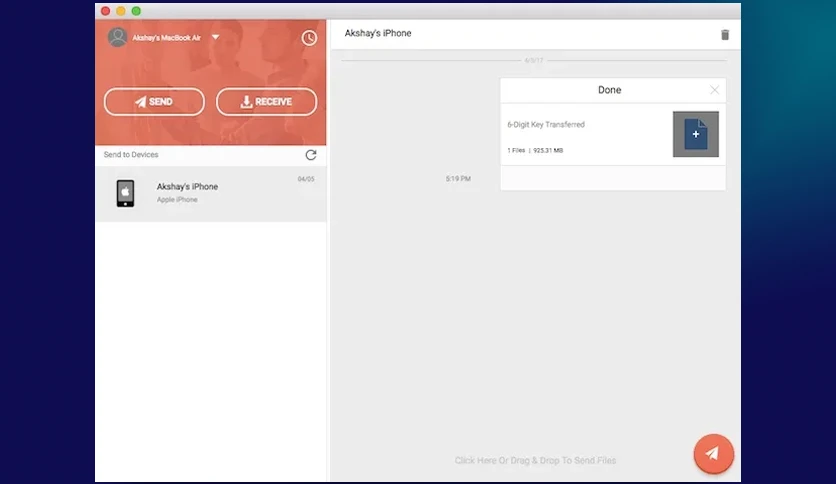Open the transfer history clock icon
Viewport: 836px width, 484px height.
tap(309, 38)
